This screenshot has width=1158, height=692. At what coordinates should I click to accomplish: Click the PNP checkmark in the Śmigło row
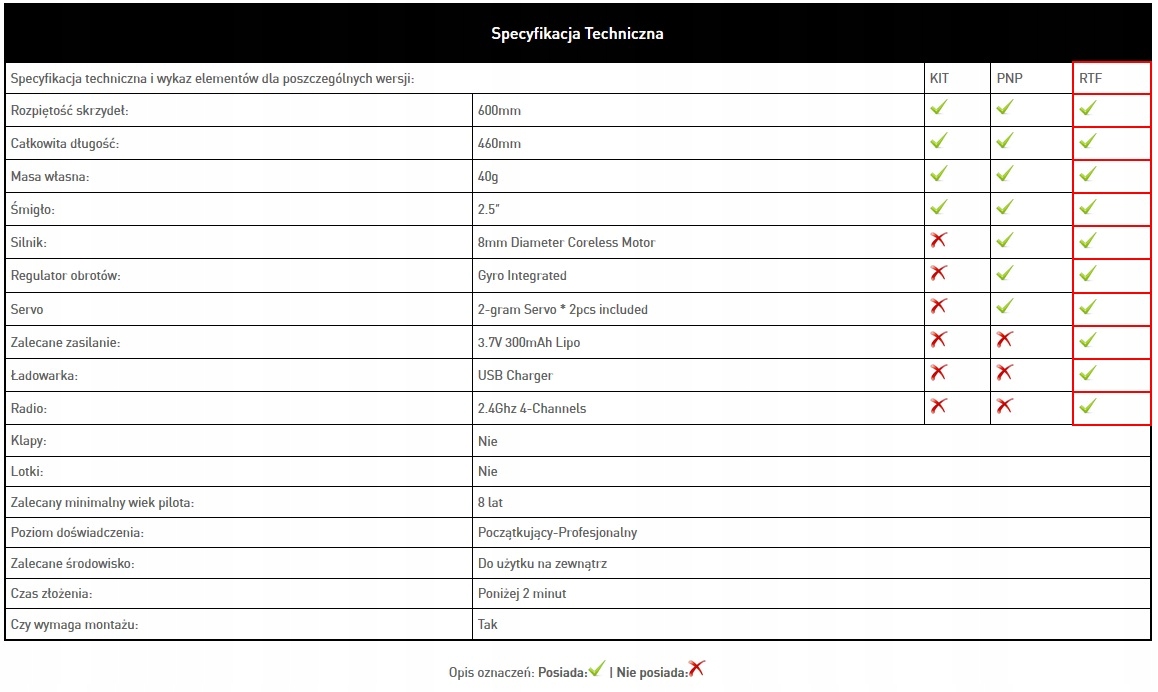tap(1004, 207)
